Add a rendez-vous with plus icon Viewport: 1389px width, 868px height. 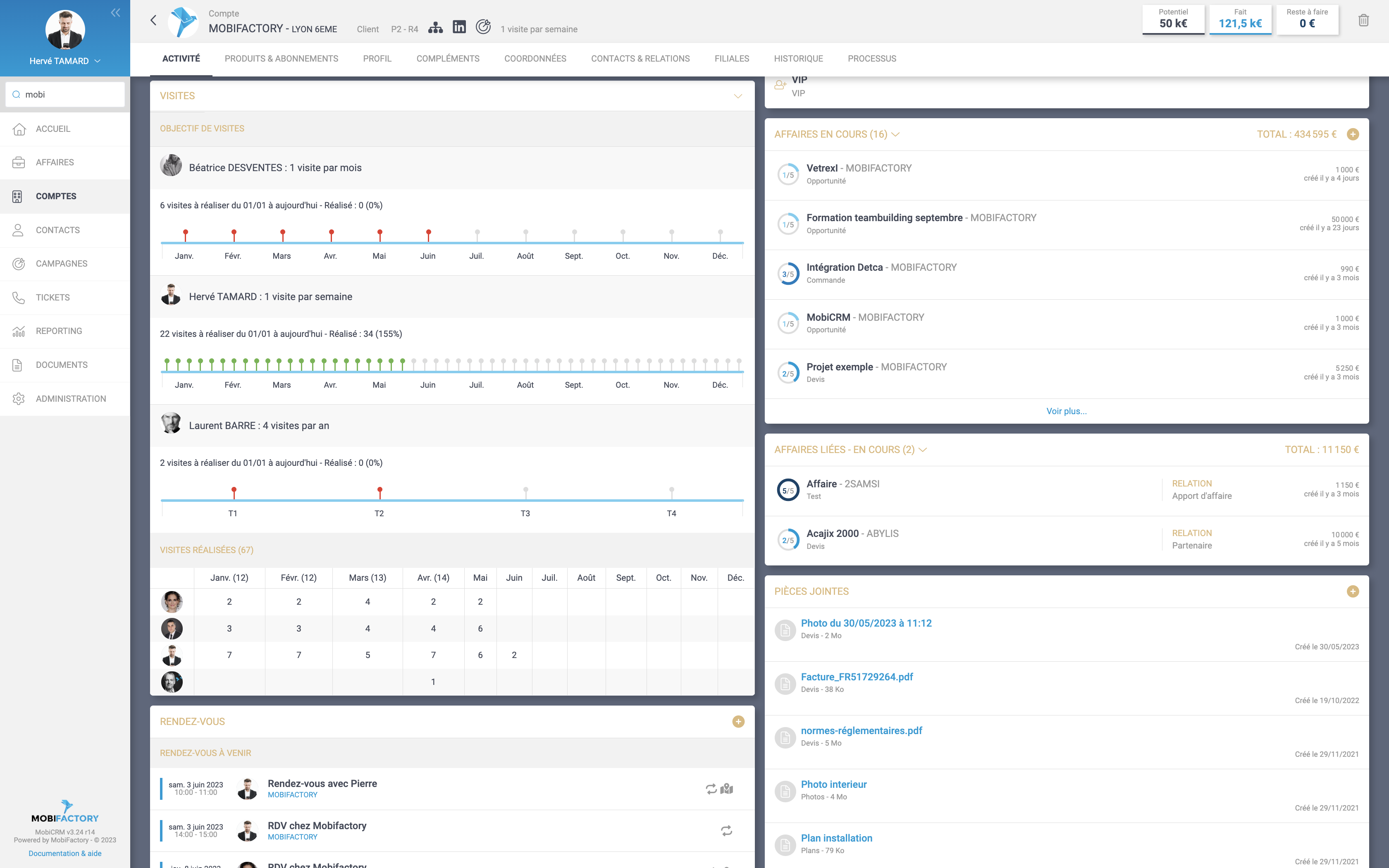tap(738, 722)
